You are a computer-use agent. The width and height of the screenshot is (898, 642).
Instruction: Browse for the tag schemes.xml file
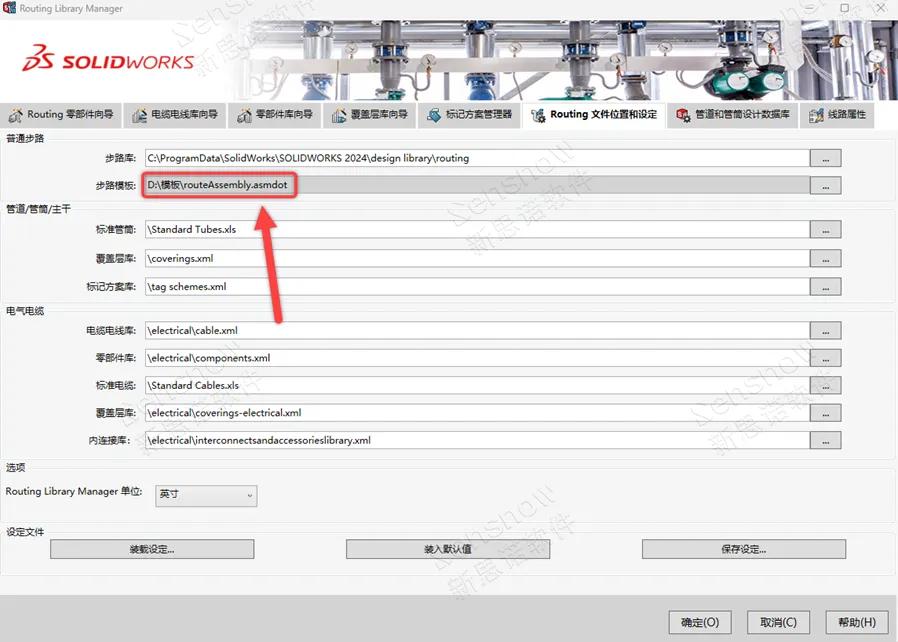click(825, 287)
